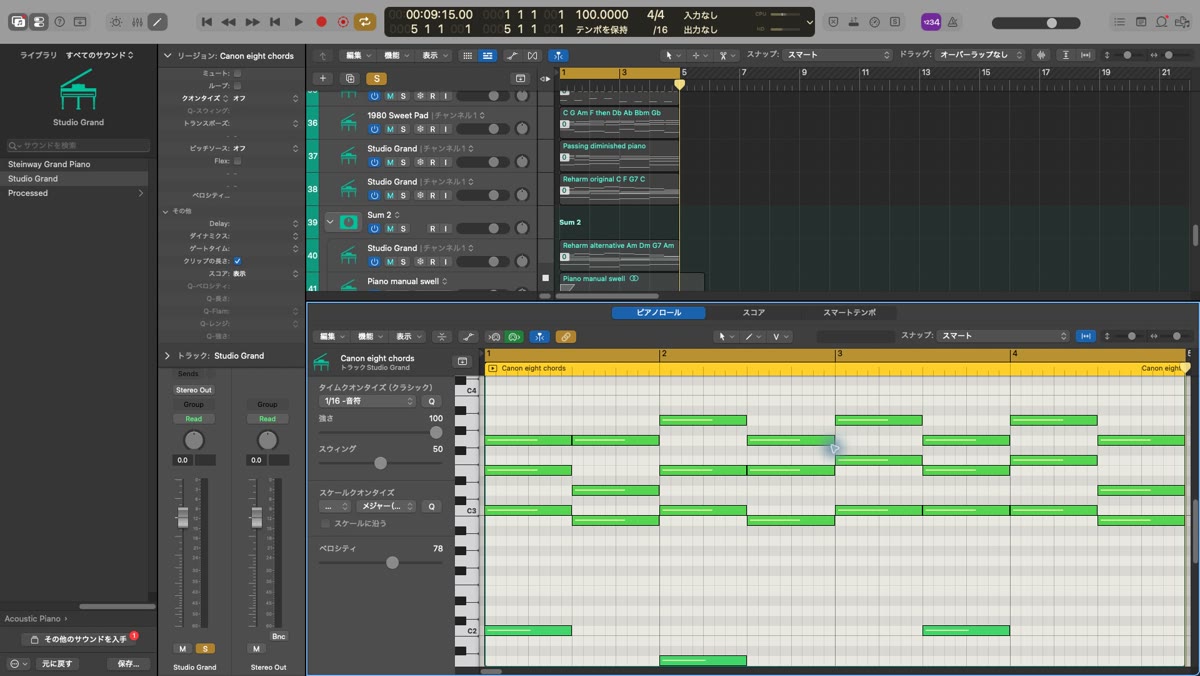1200x676 pixels.
Task: Switch to the スマートテンポ tab
Action: tap(849, 313)
